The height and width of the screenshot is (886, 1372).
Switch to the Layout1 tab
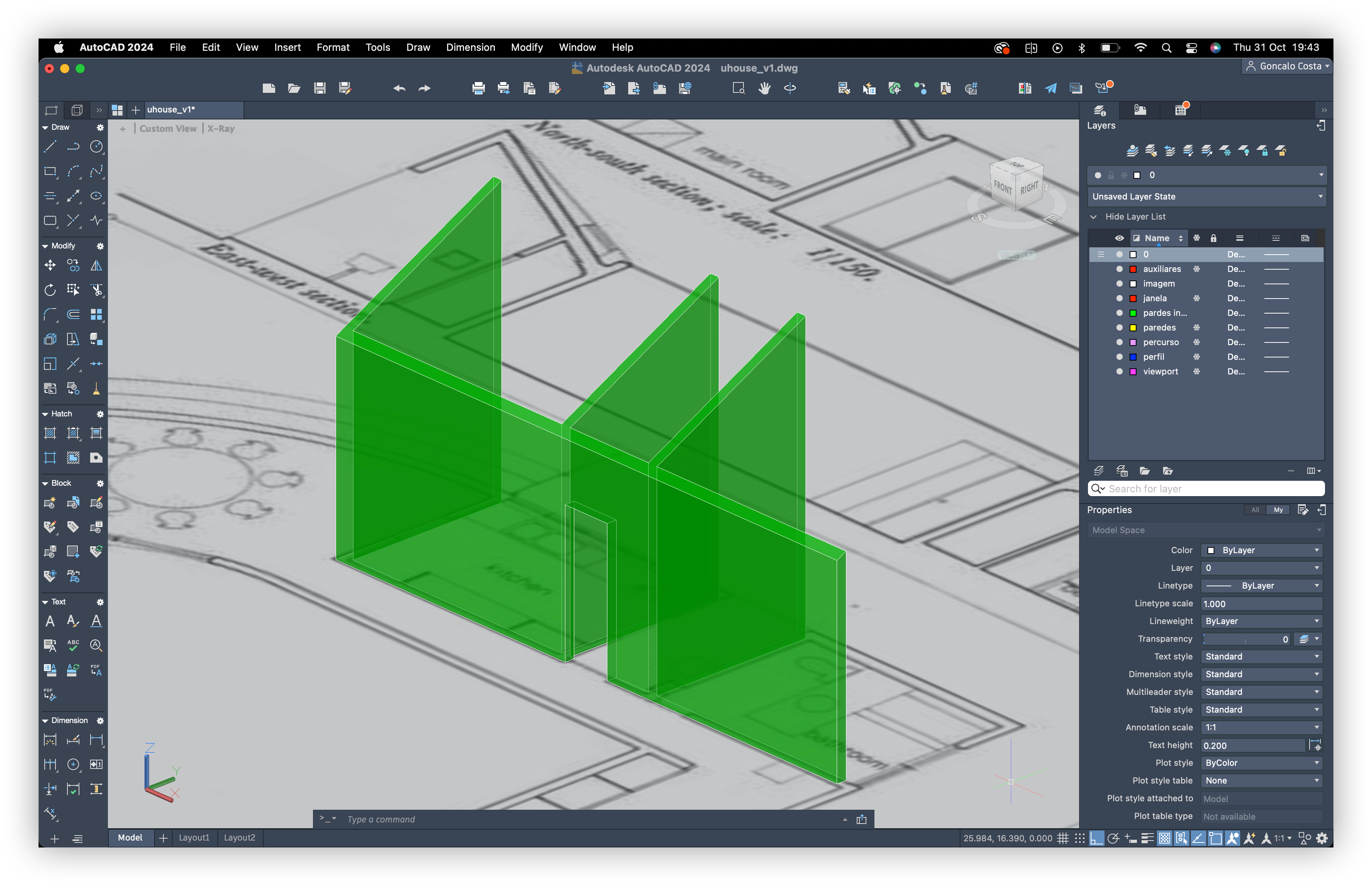(x=194, y=838)
